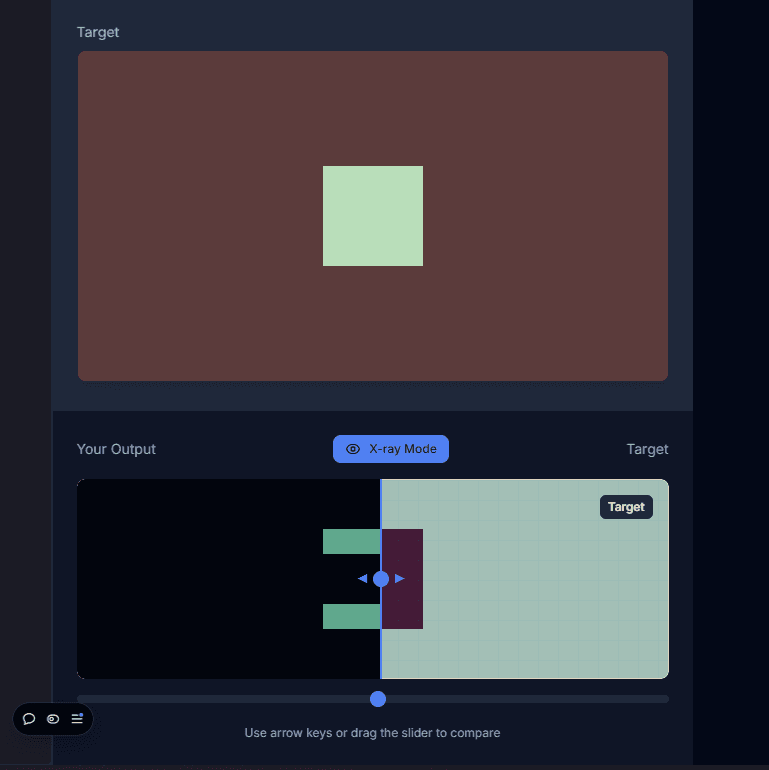Click the comparison slider thumb below the output
Viewport: 769px width, 770px height.
pyautogui.click(x=378, y=699)
